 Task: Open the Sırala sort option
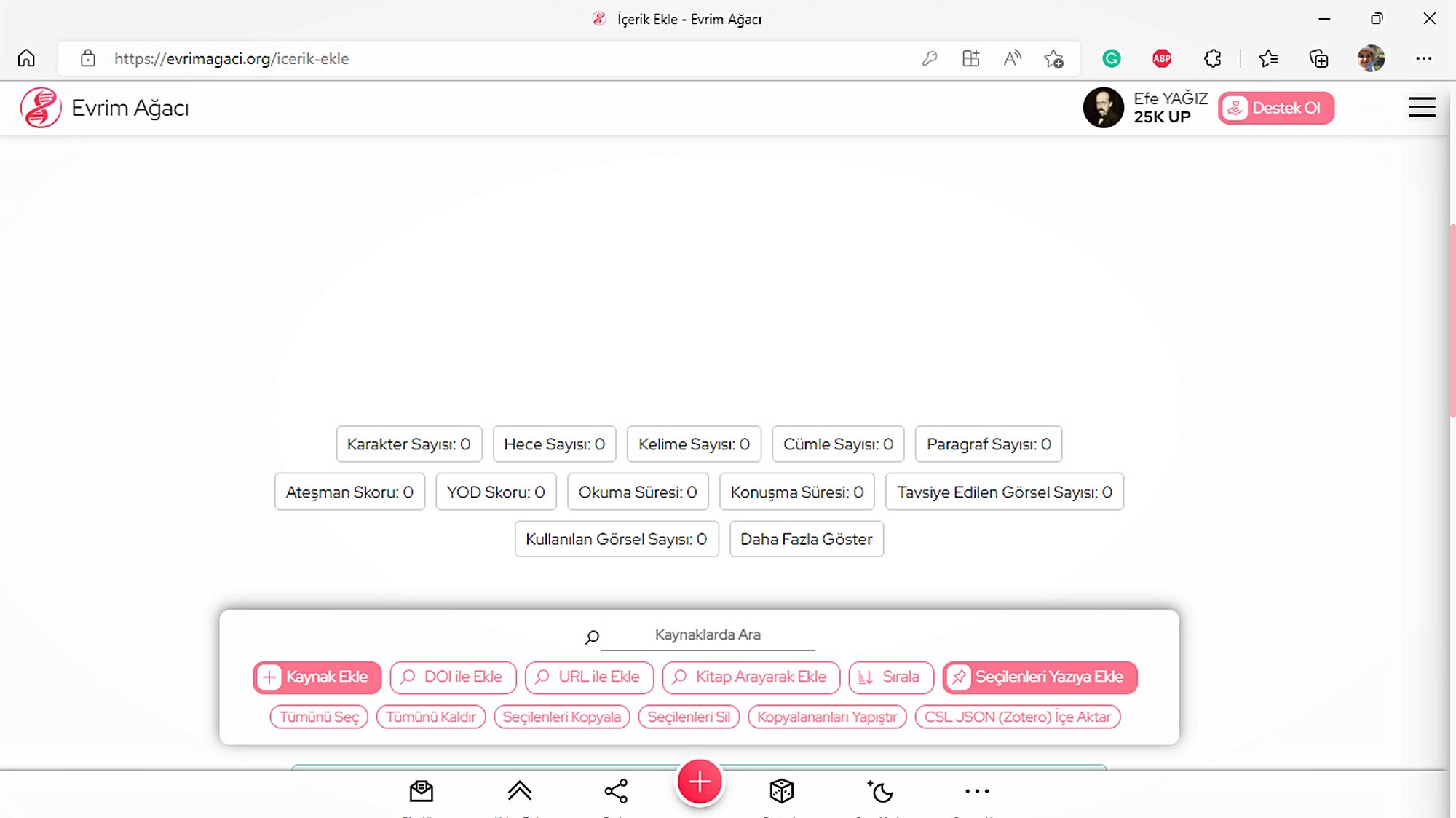[890, 677]
